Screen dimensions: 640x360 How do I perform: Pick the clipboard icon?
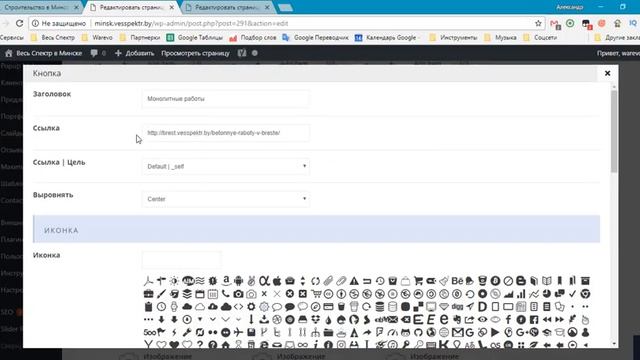pos(149,307)
